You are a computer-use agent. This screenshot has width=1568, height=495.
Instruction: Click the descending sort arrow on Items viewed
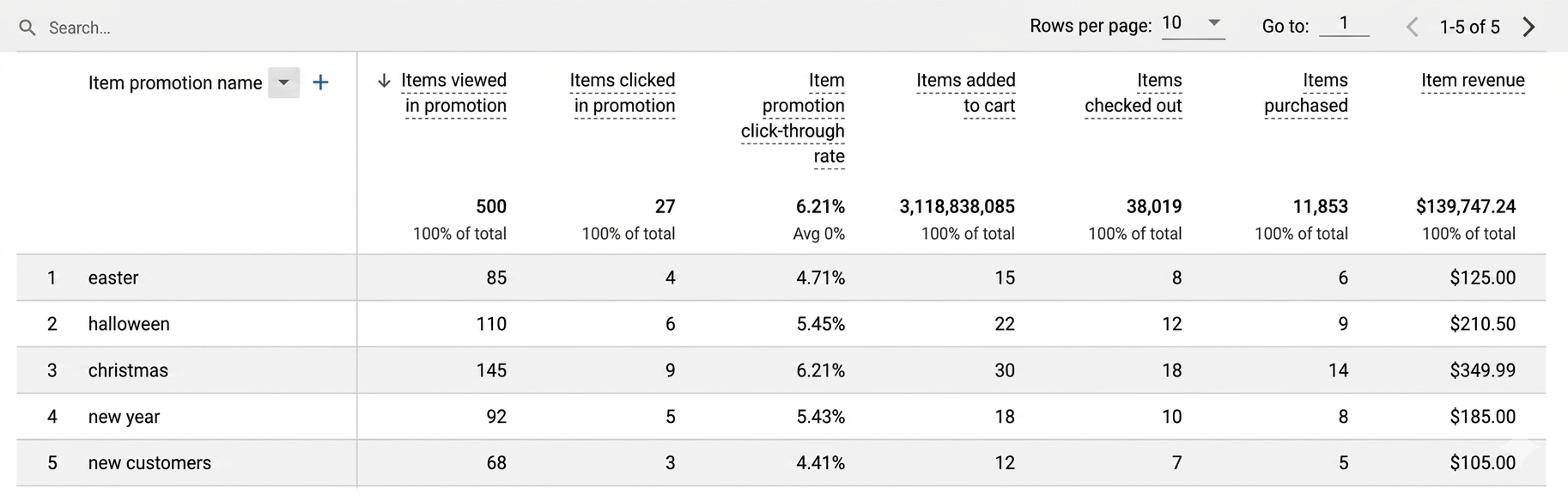[x=384, y=79]
